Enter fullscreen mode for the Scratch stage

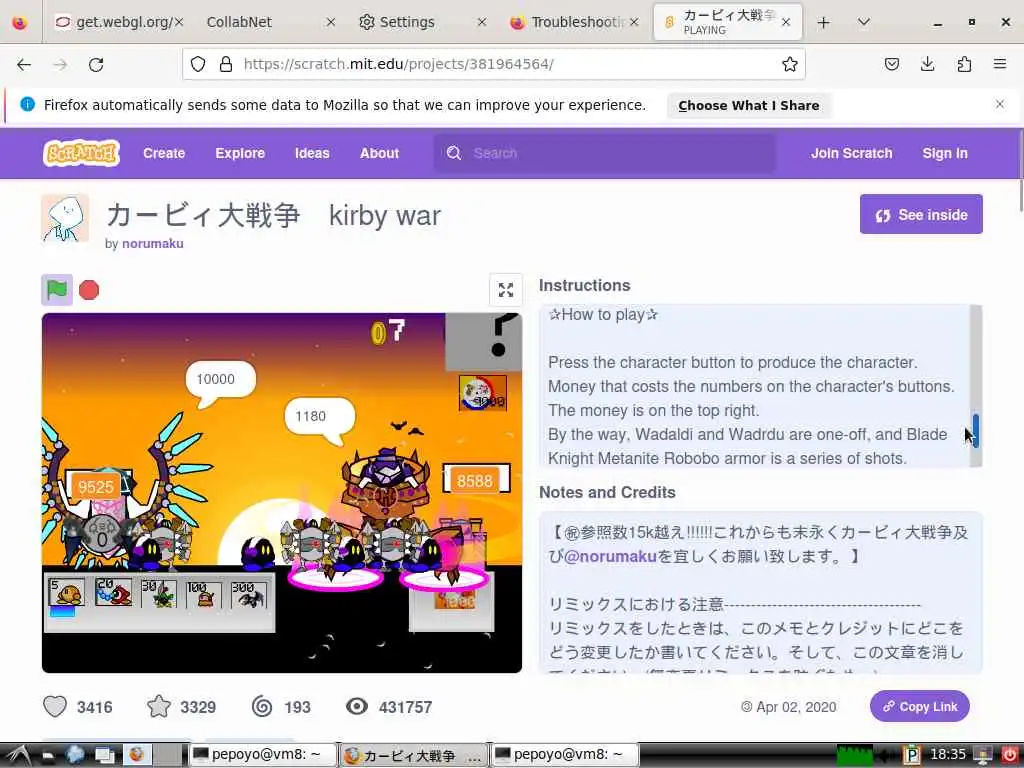tap(505, 290)
